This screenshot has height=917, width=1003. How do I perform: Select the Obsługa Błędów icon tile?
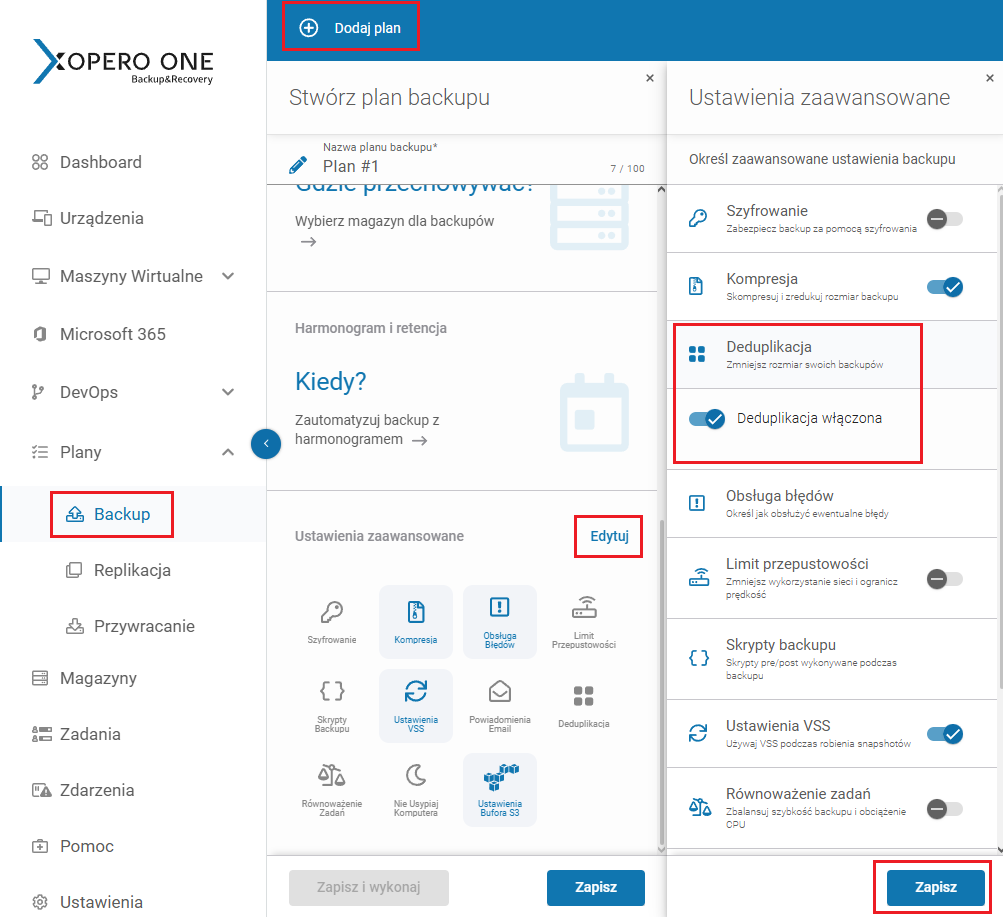(499, 621)
